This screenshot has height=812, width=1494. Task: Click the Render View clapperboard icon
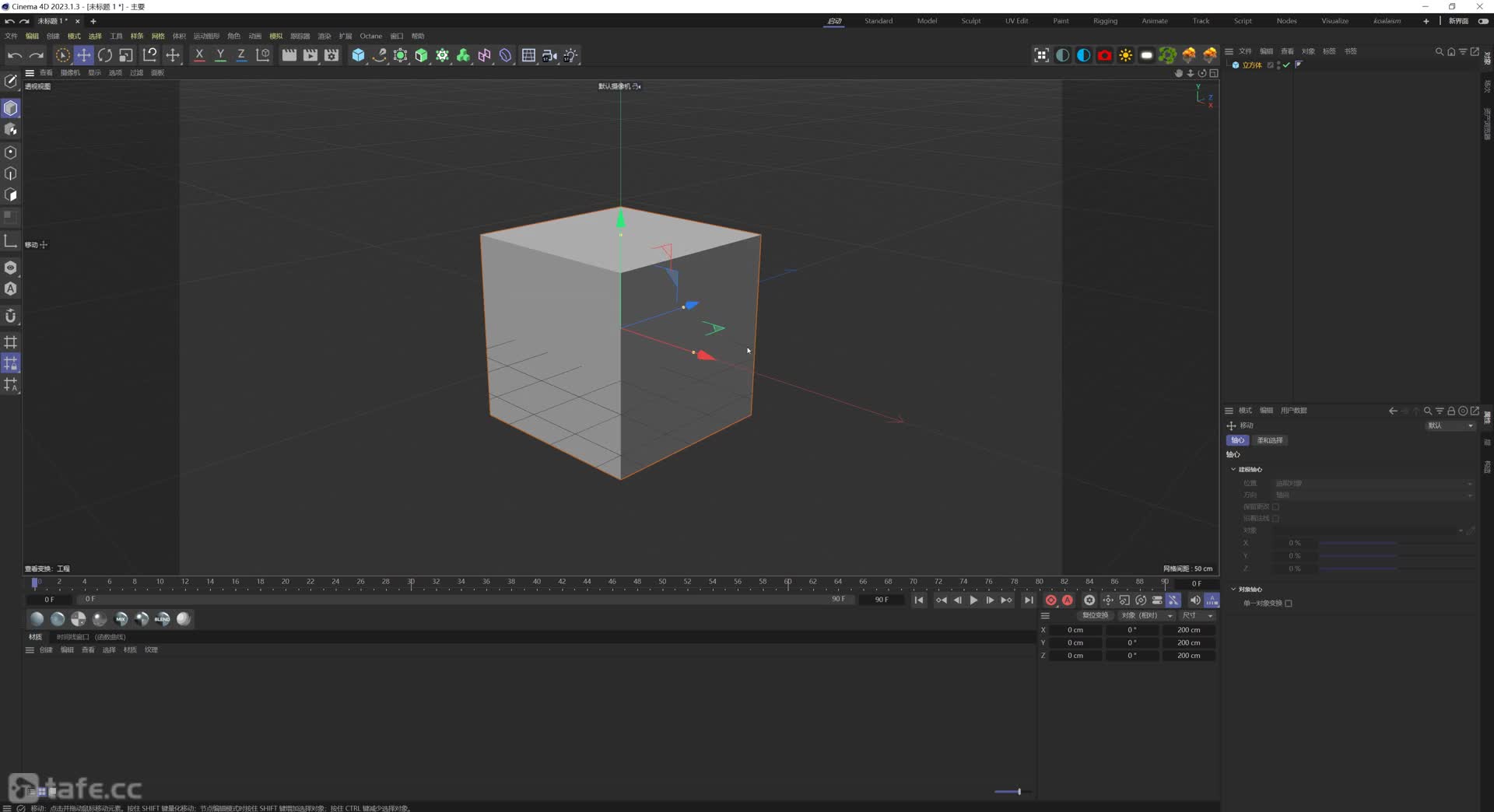coord(289,55)
